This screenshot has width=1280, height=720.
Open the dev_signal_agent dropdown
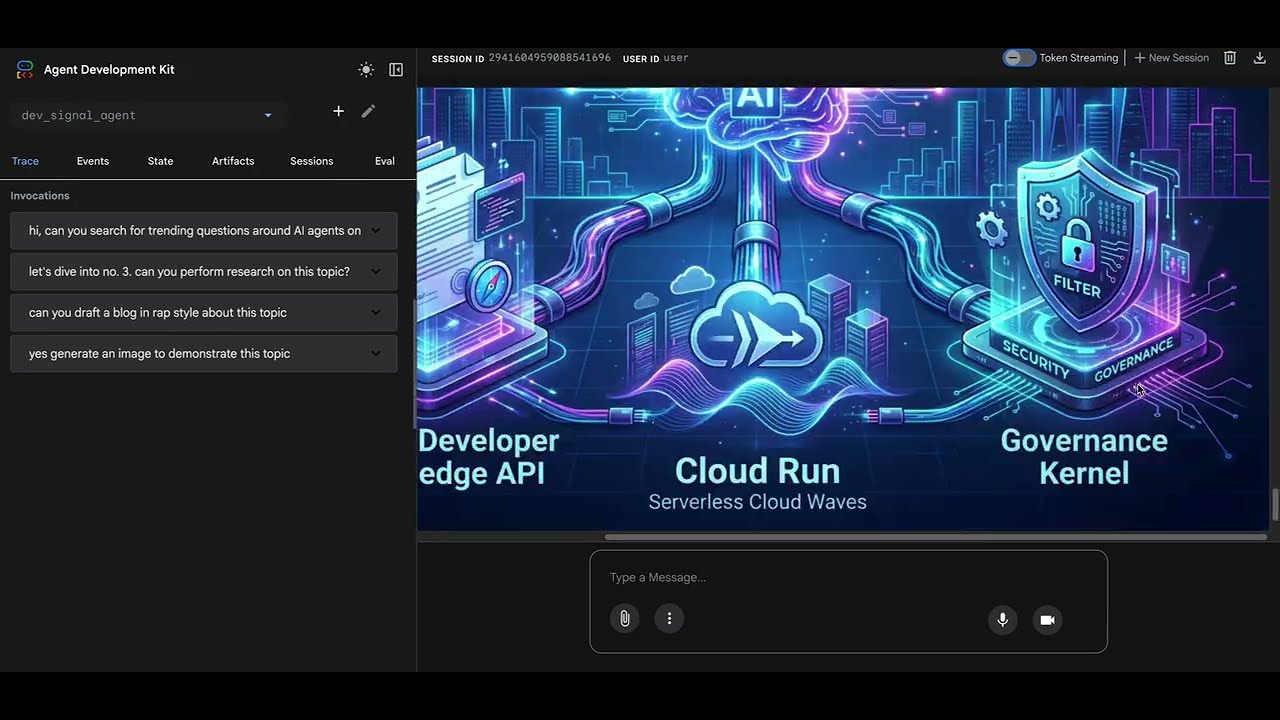click(x=147, y=115)
